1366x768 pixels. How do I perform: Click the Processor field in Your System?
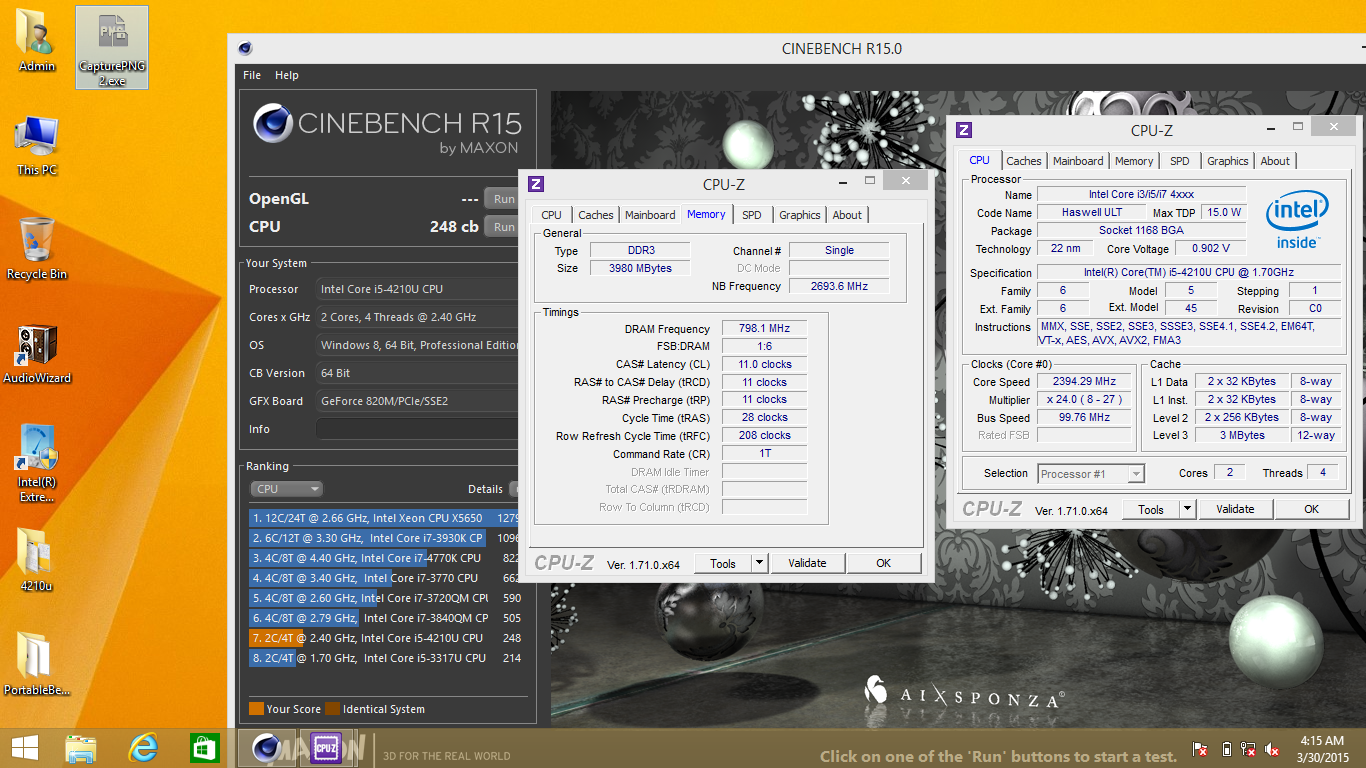tap(417, 289)
